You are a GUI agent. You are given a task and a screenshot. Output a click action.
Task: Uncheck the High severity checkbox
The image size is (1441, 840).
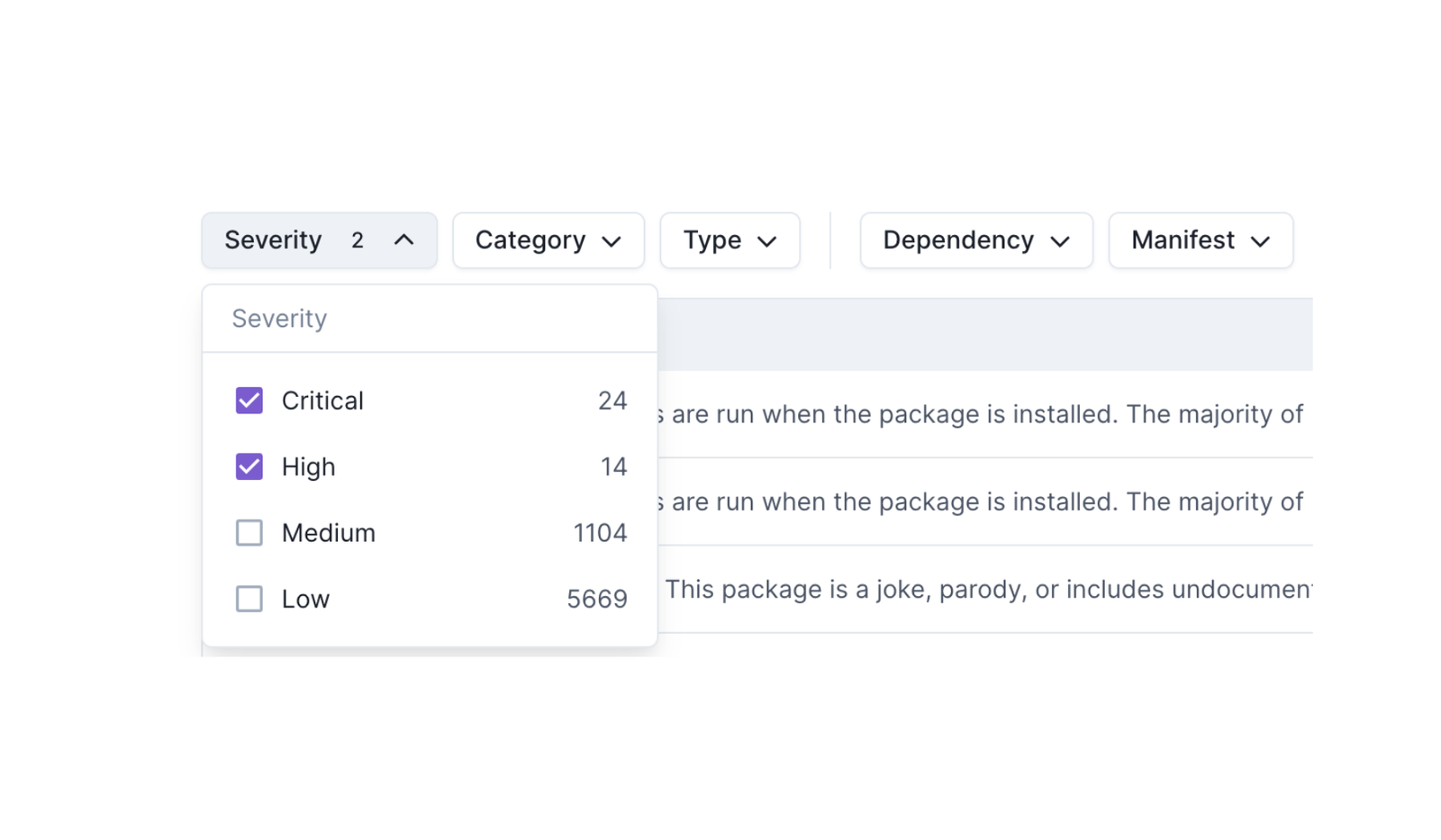click(249, 466)
